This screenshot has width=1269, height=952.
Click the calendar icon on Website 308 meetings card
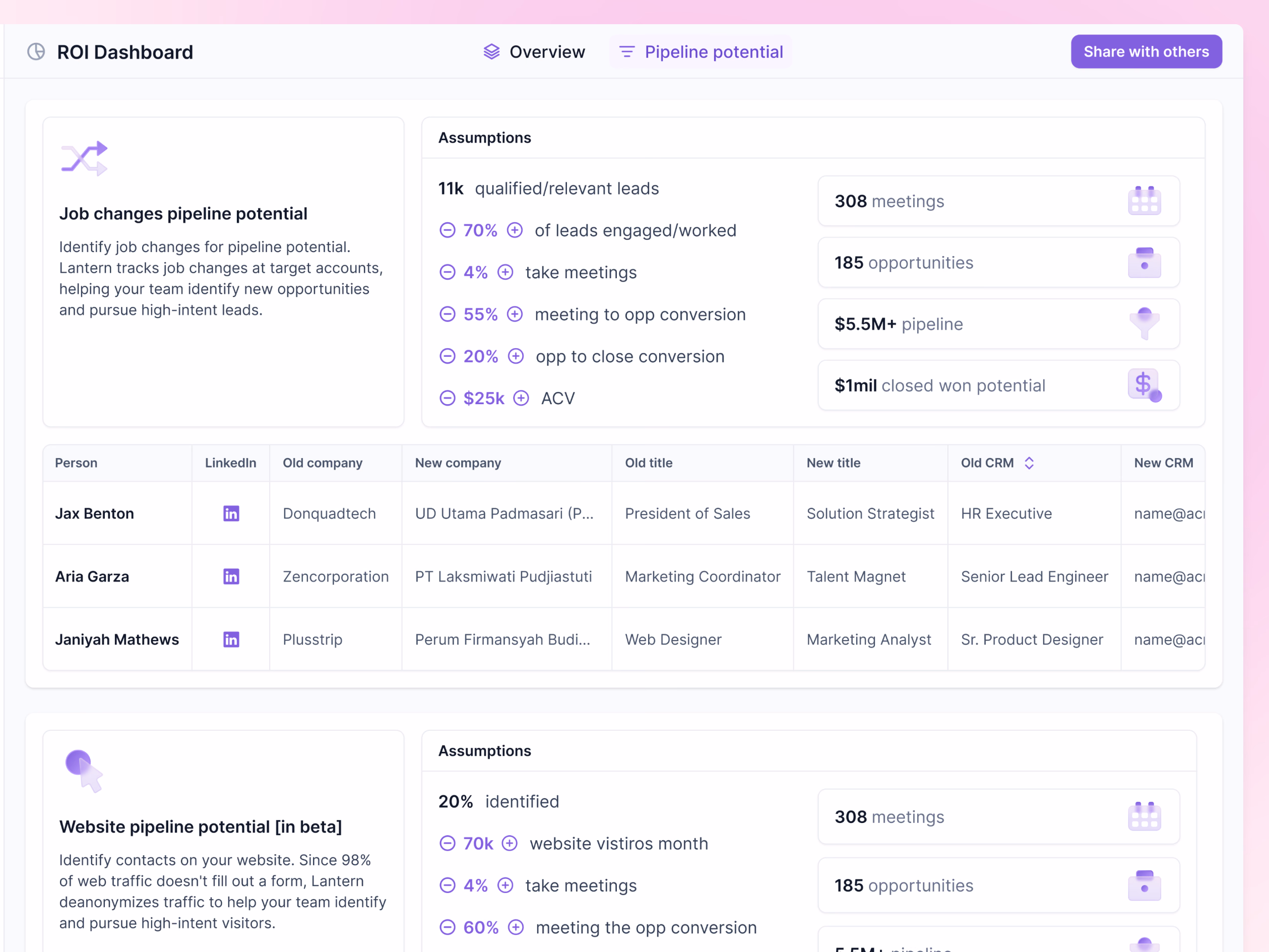tap(1144, 816)
